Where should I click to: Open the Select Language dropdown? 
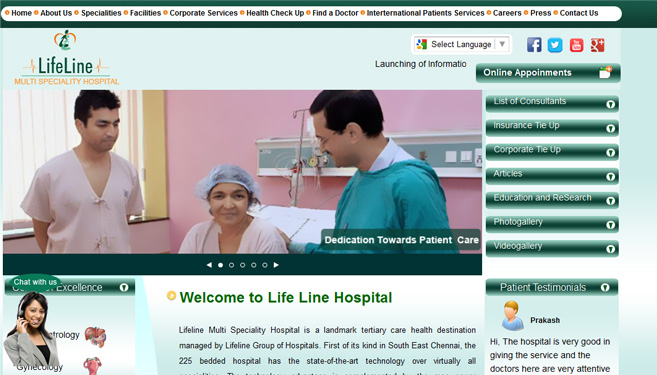(x=461, y=44)
